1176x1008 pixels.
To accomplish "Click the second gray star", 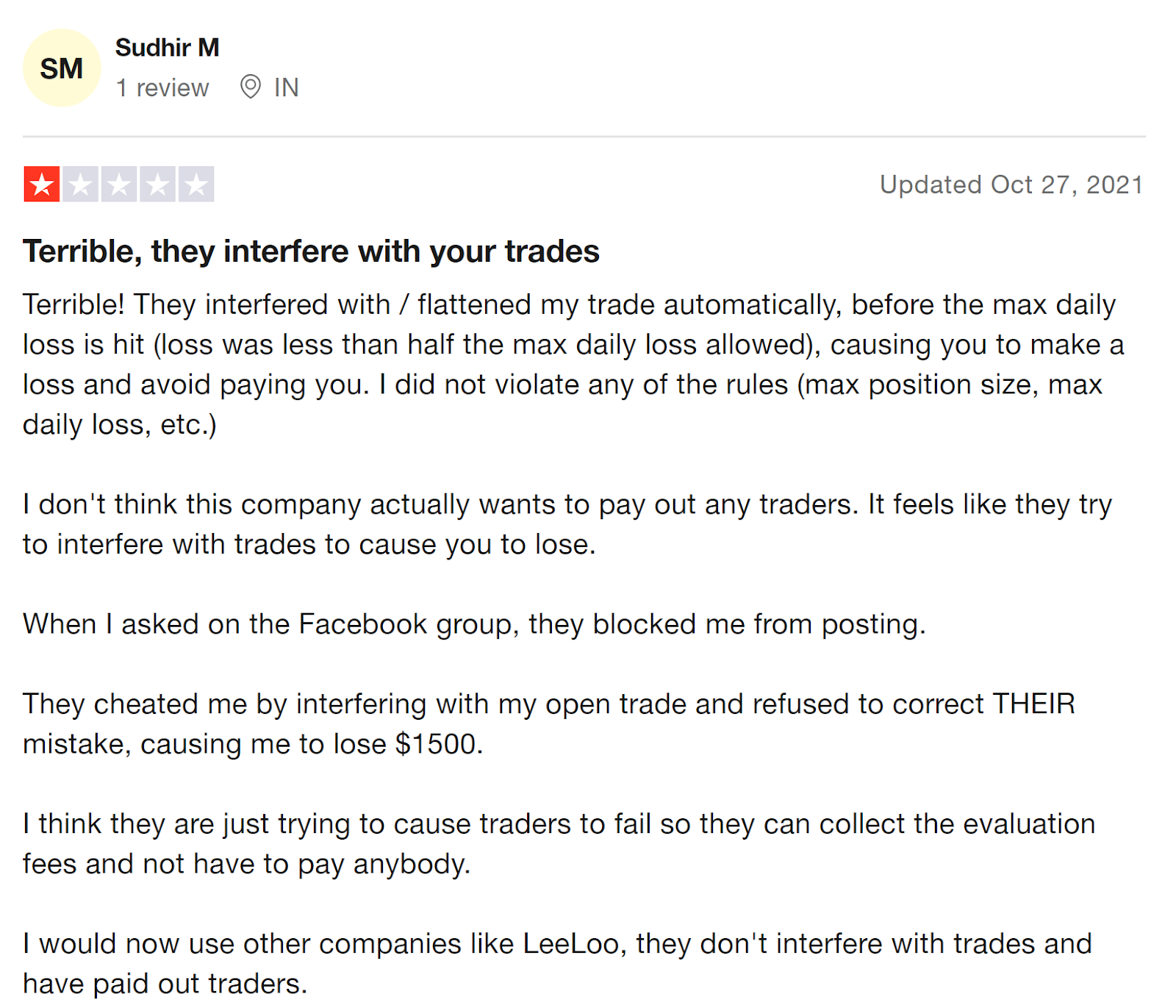I will [81, 184].
